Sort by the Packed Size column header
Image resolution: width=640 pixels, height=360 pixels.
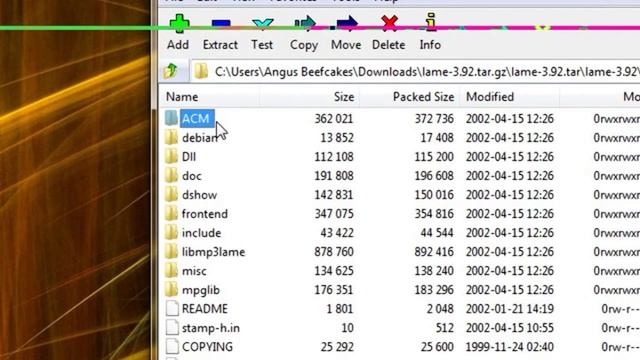coord(423,97)
